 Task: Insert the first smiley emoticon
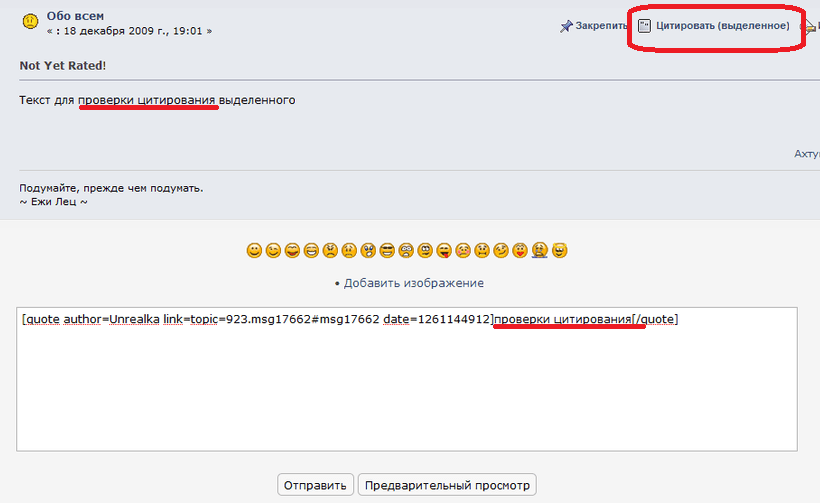(x=254, y=250)
